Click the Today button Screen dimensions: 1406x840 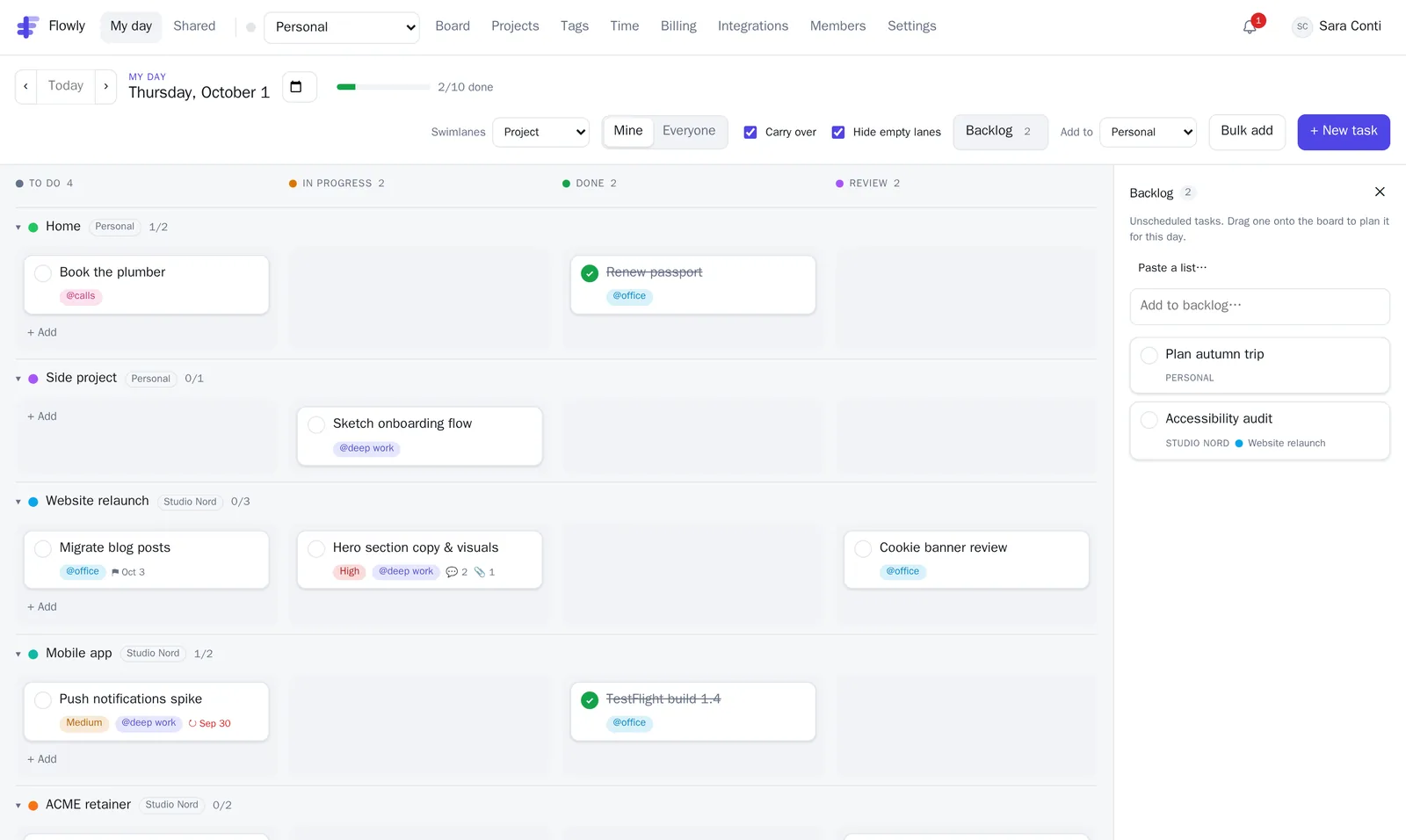coord(66,86)
